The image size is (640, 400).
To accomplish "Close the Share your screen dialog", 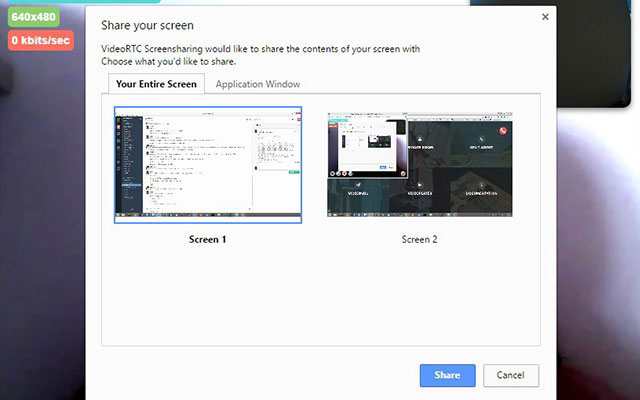I will pos(545,17).
